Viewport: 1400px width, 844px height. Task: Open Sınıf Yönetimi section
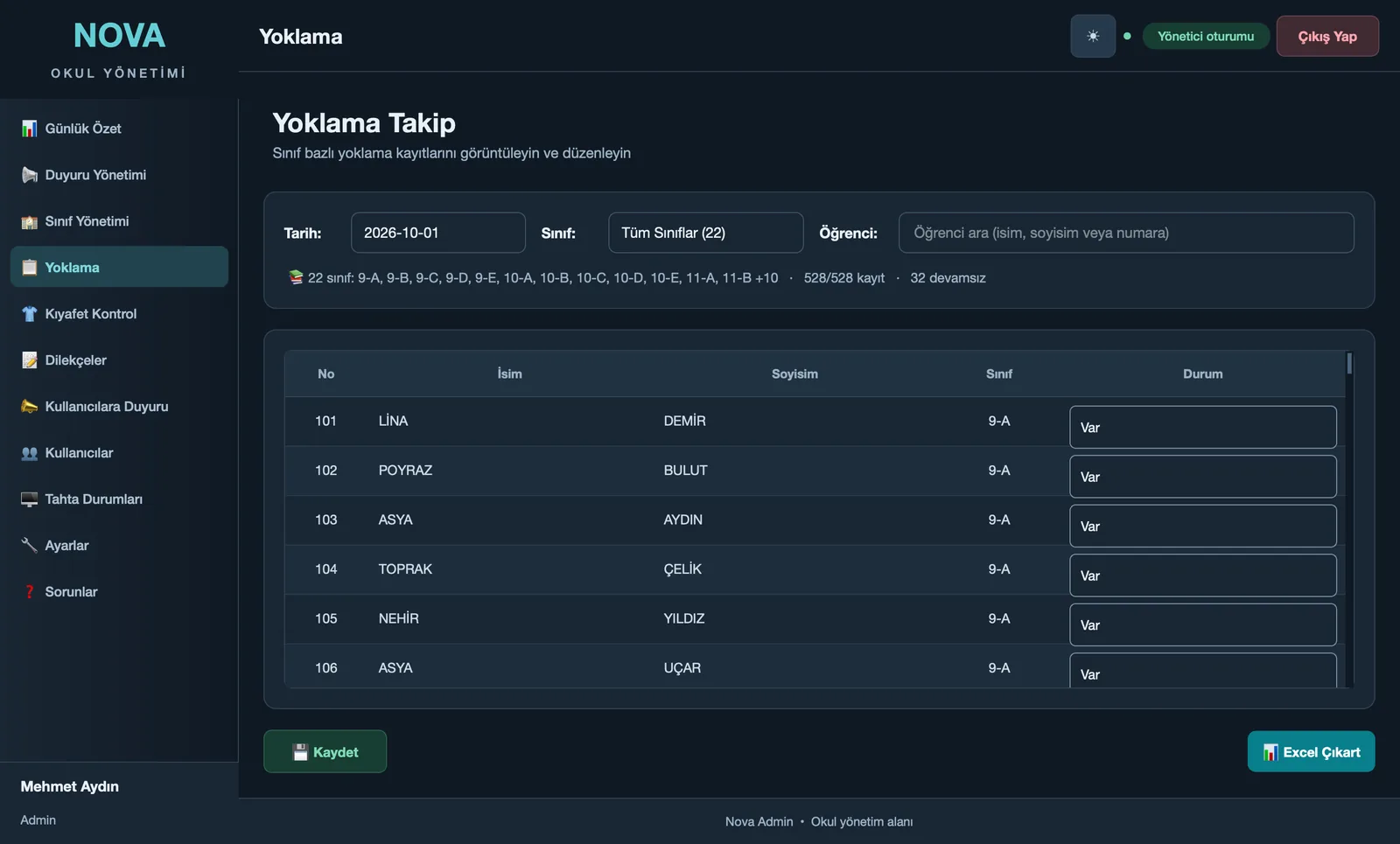(119, 221)
